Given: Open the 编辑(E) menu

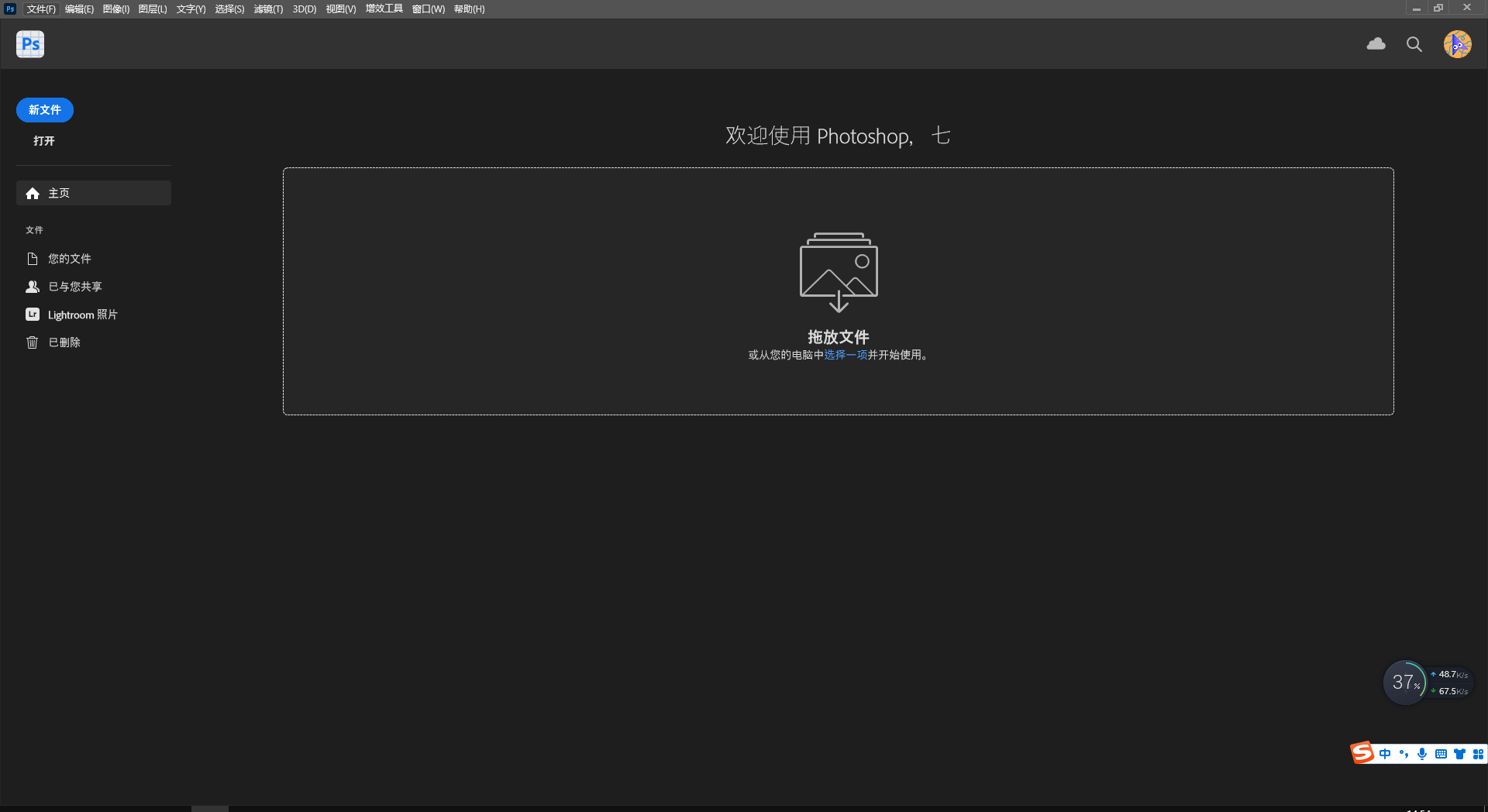Looking at the screenshot, I should point(79,9).
